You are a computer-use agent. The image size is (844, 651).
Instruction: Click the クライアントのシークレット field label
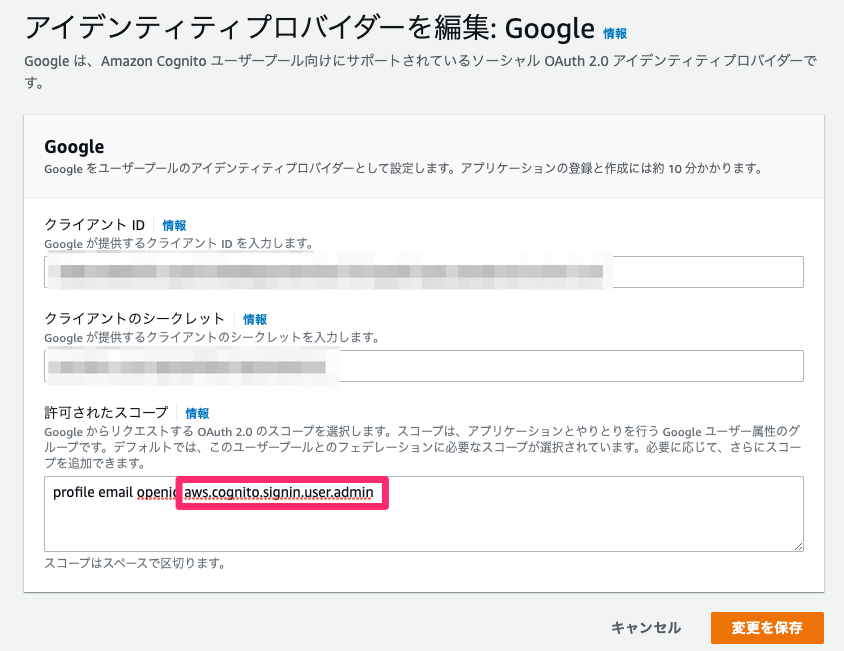[x=134, y=319]
